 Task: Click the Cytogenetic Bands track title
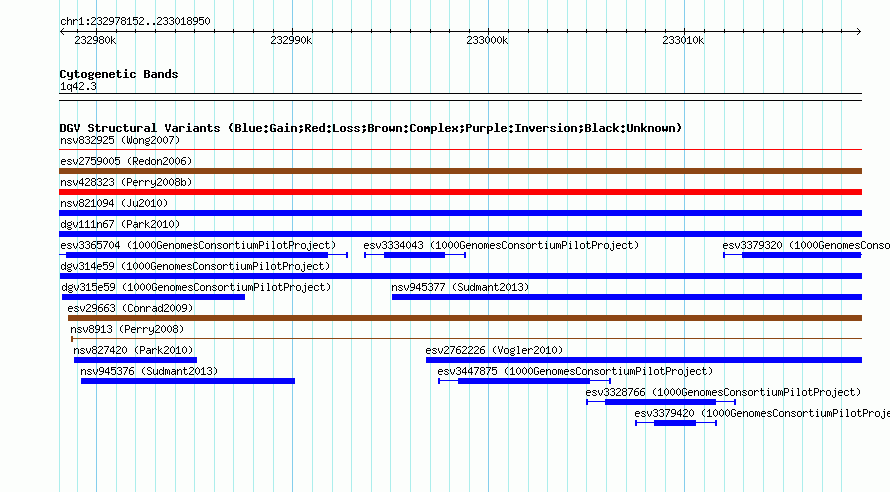[x=119, y=74]
